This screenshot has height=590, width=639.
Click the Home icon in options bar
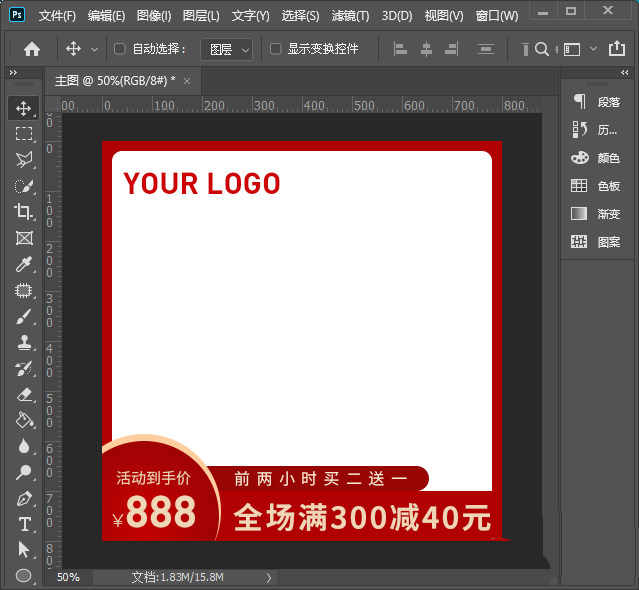pos(32,49)
